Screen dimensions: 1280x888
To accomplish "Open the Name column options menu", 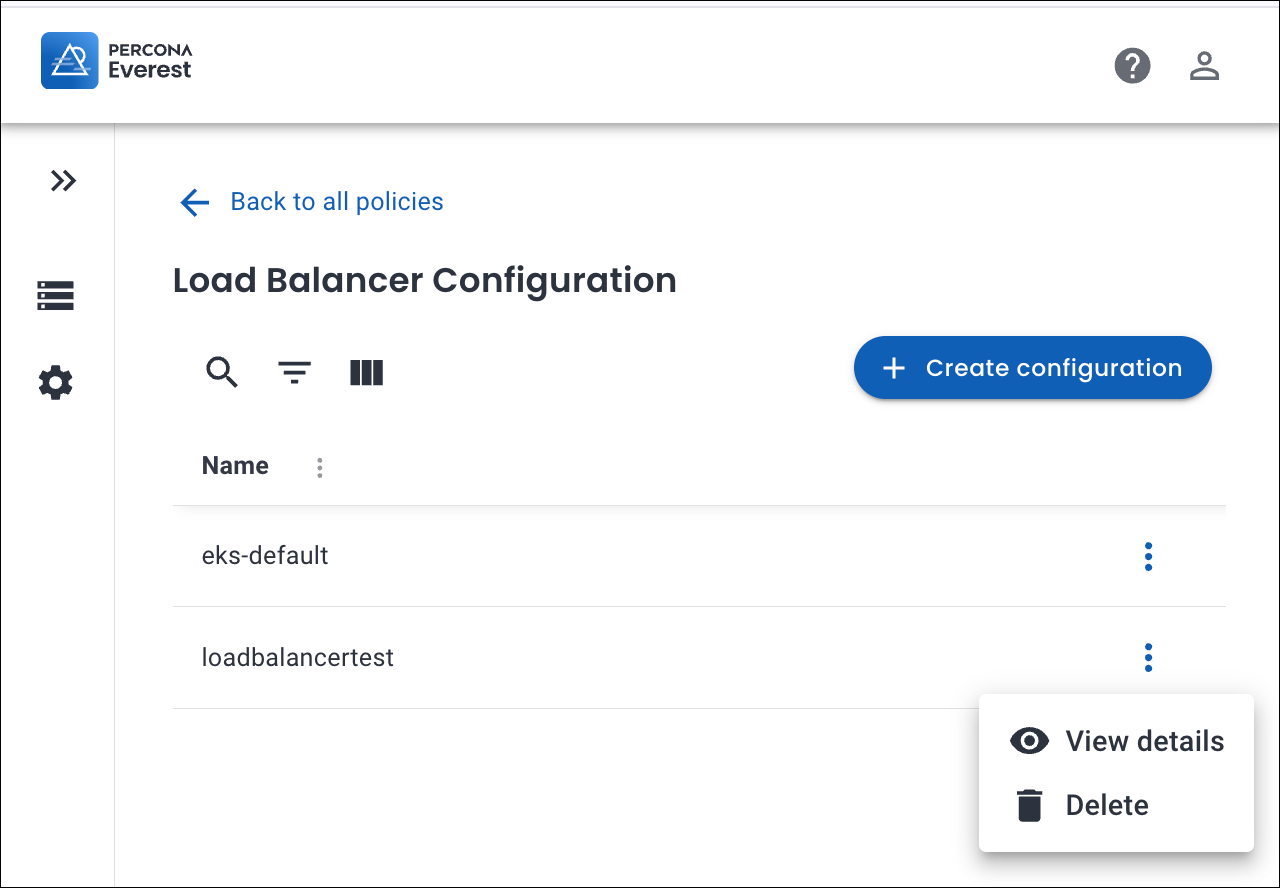I will [320, 467].
